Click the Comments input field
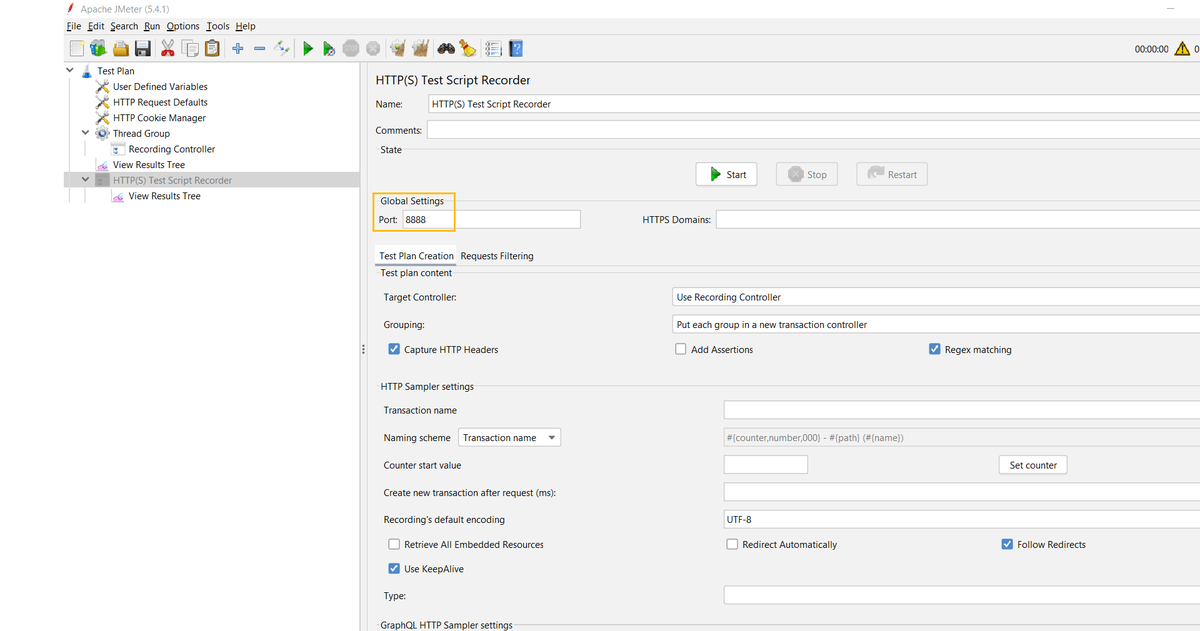 (814, 130)
